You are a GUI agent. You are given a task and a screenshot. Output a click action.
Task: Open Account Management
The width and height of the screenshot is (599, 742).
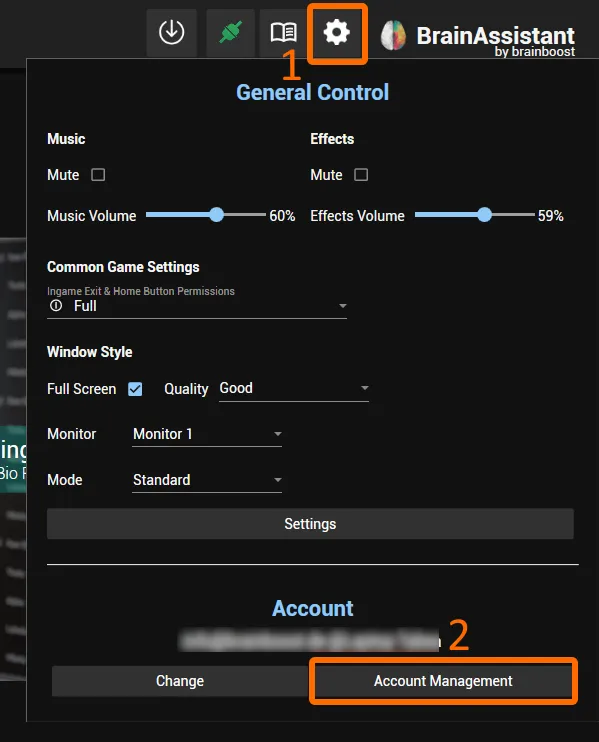coord(443,681)
